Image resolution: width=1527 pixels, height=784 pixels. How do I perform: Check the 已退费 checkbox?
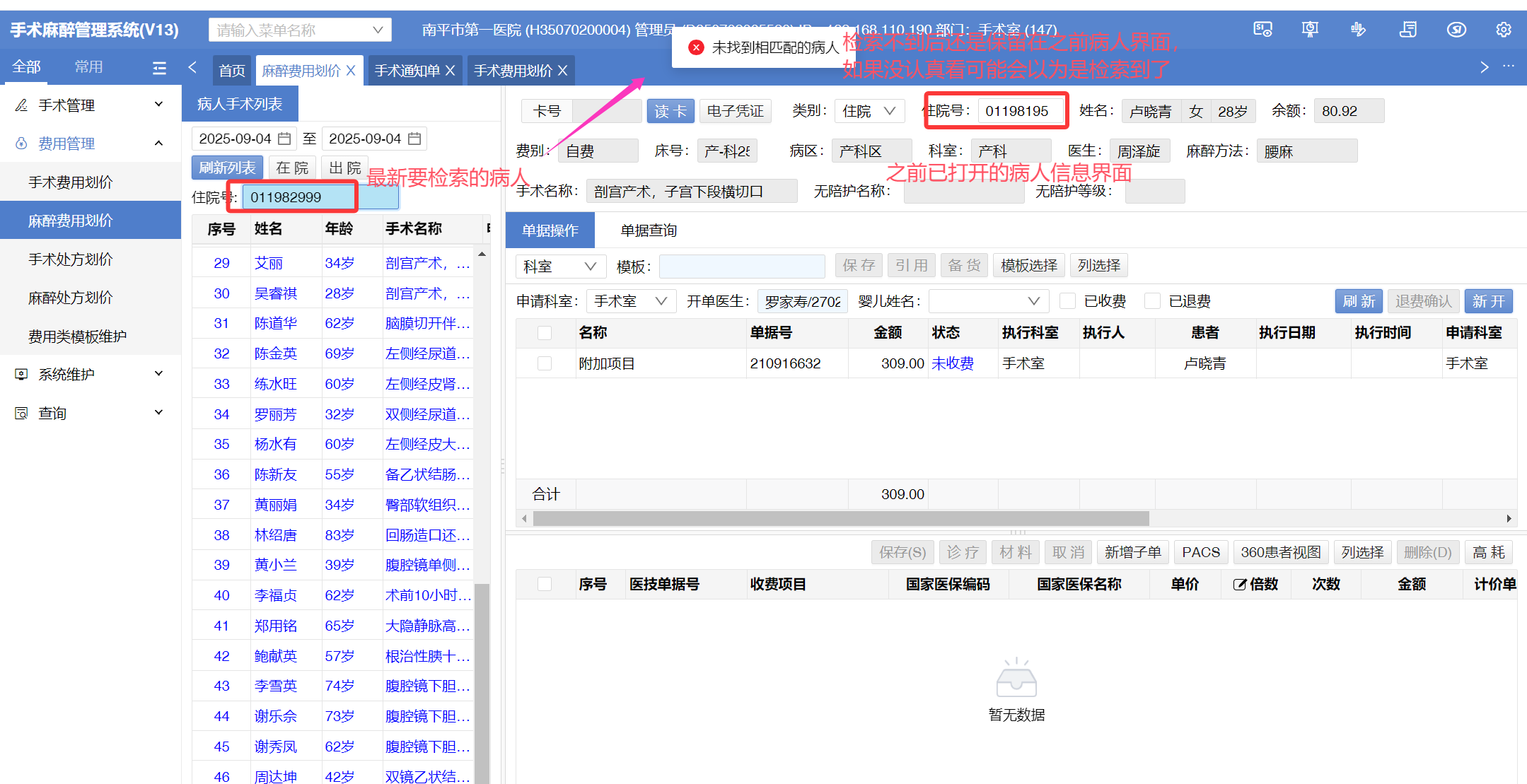(x=1153, y=301)
